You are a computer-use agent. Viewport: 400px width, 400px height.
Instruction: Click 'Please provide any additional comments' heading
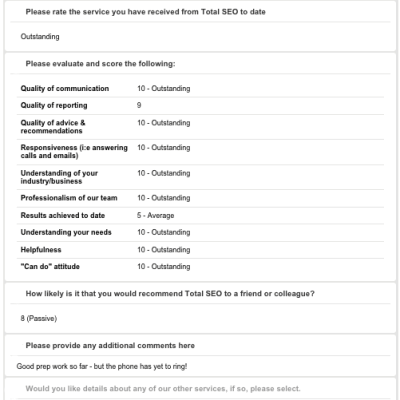coord(110,345)
